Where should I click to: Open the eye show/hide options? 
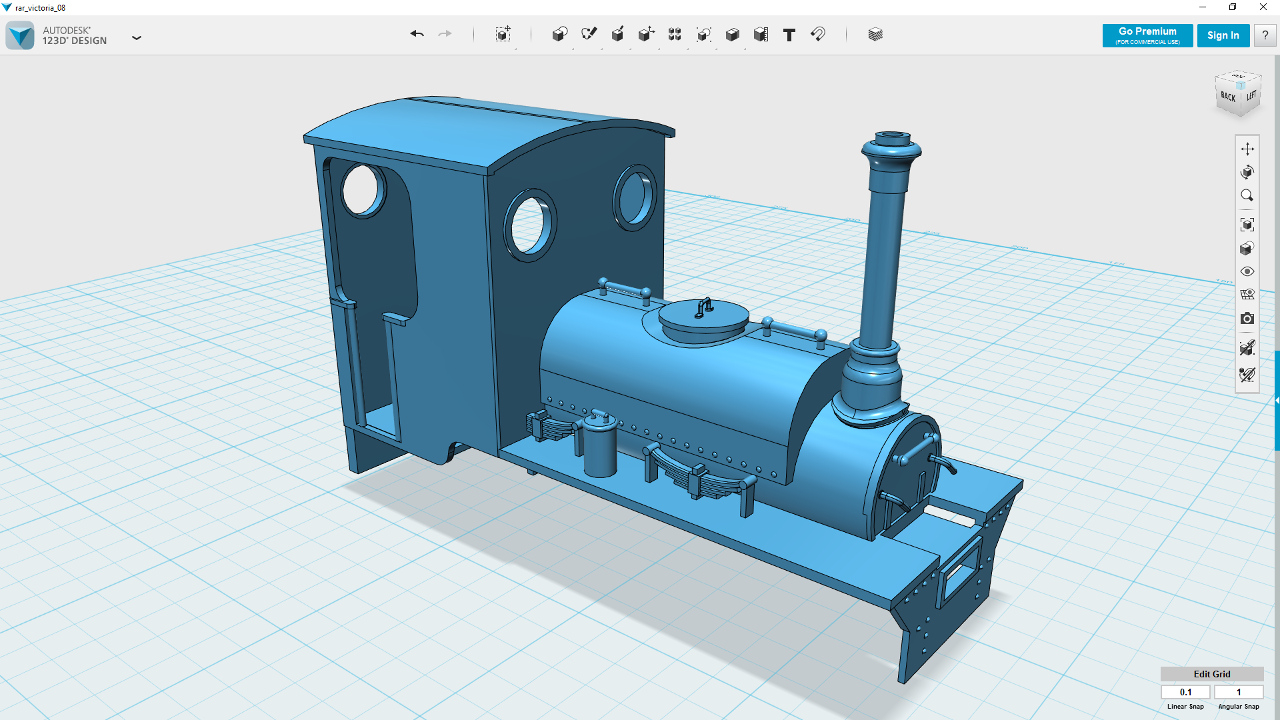pos(1247,272)
